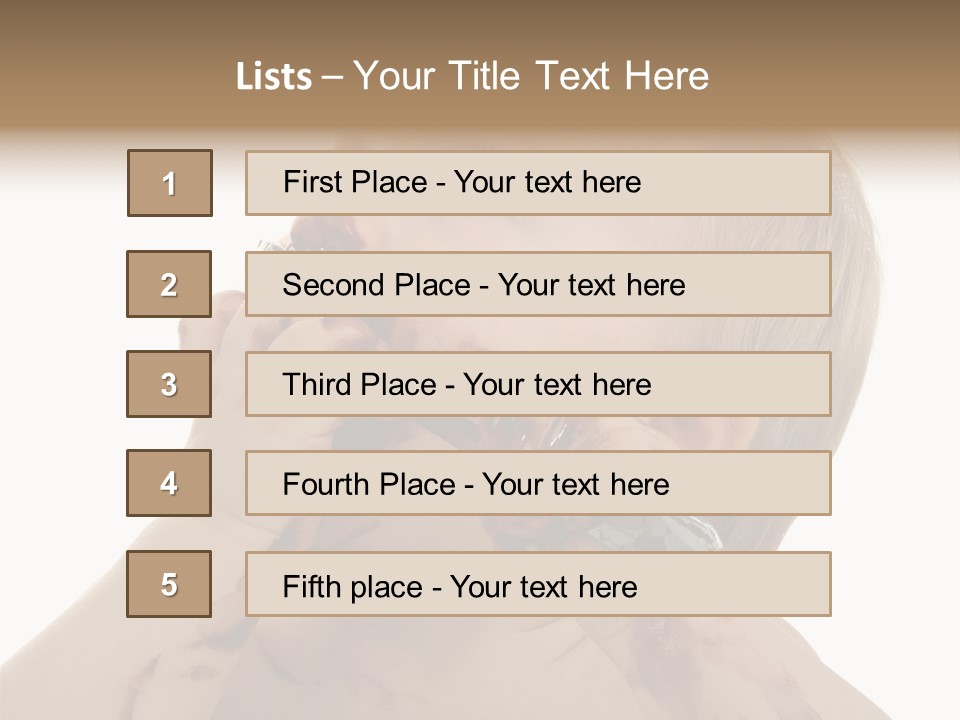The width and height of the screenshot is (960, 720).
Task: Click the number 5 box
Action: (169, 584)
